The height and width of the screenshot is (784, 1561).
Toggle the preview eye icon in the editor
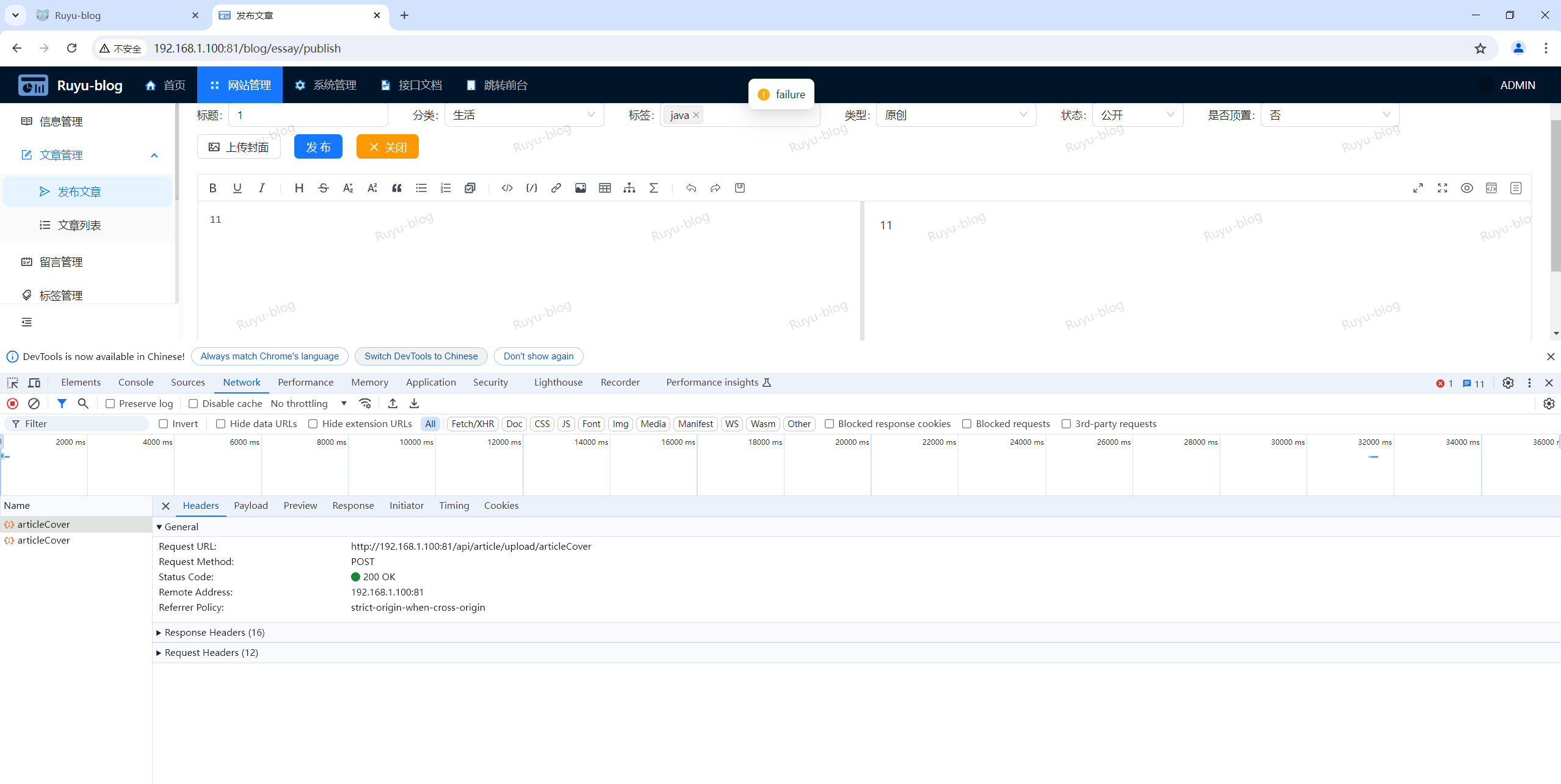click(x=1467, y=188)
